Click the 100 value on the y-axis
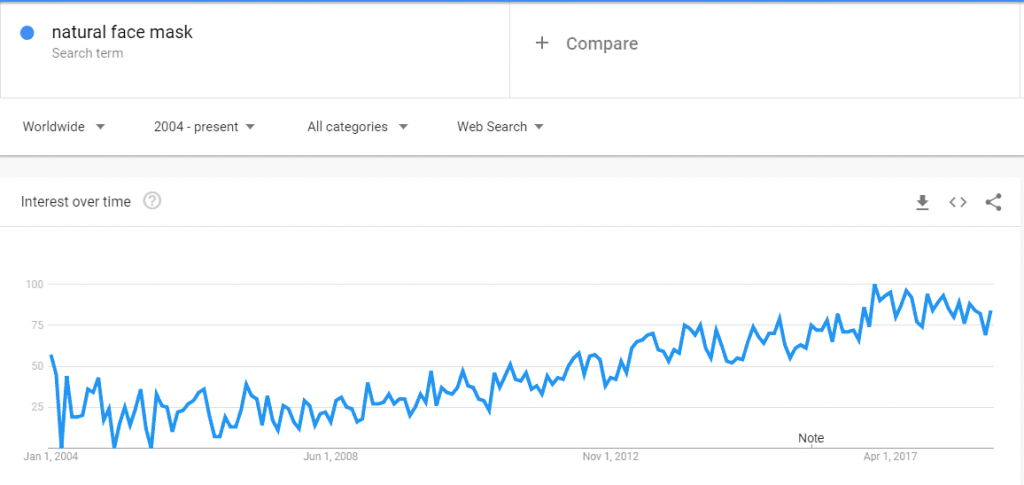The height and width of the screenshot is (485, 1024). tap(34, 285)
